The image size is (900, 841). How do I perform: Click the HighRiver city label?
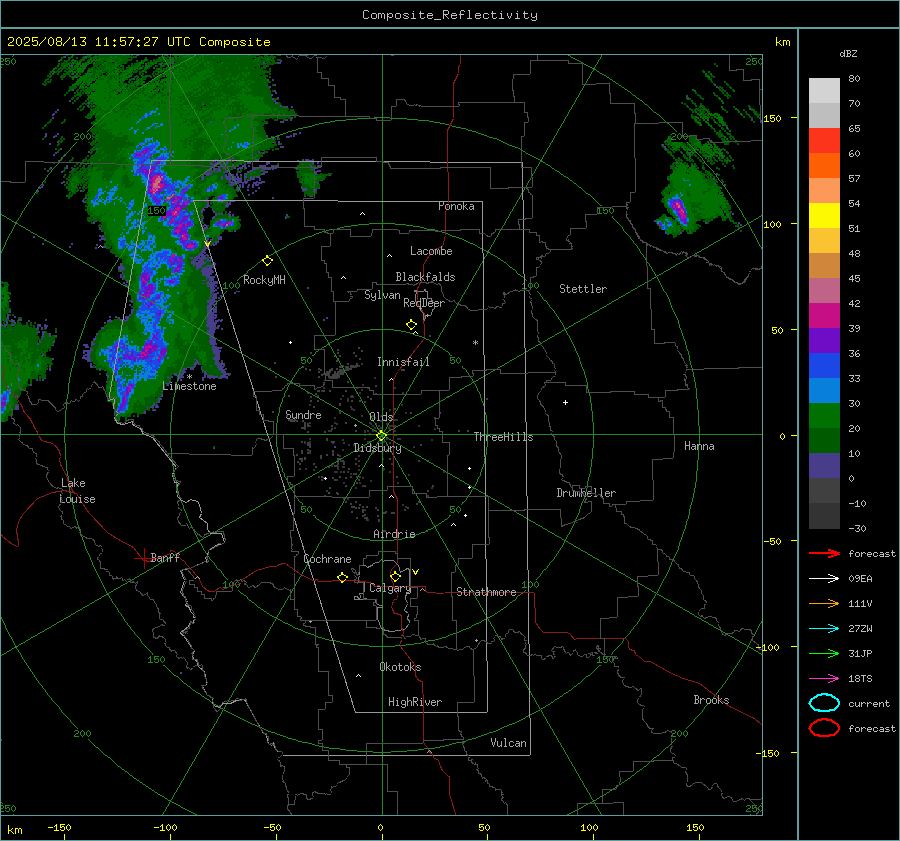click(x=415, y=702)
